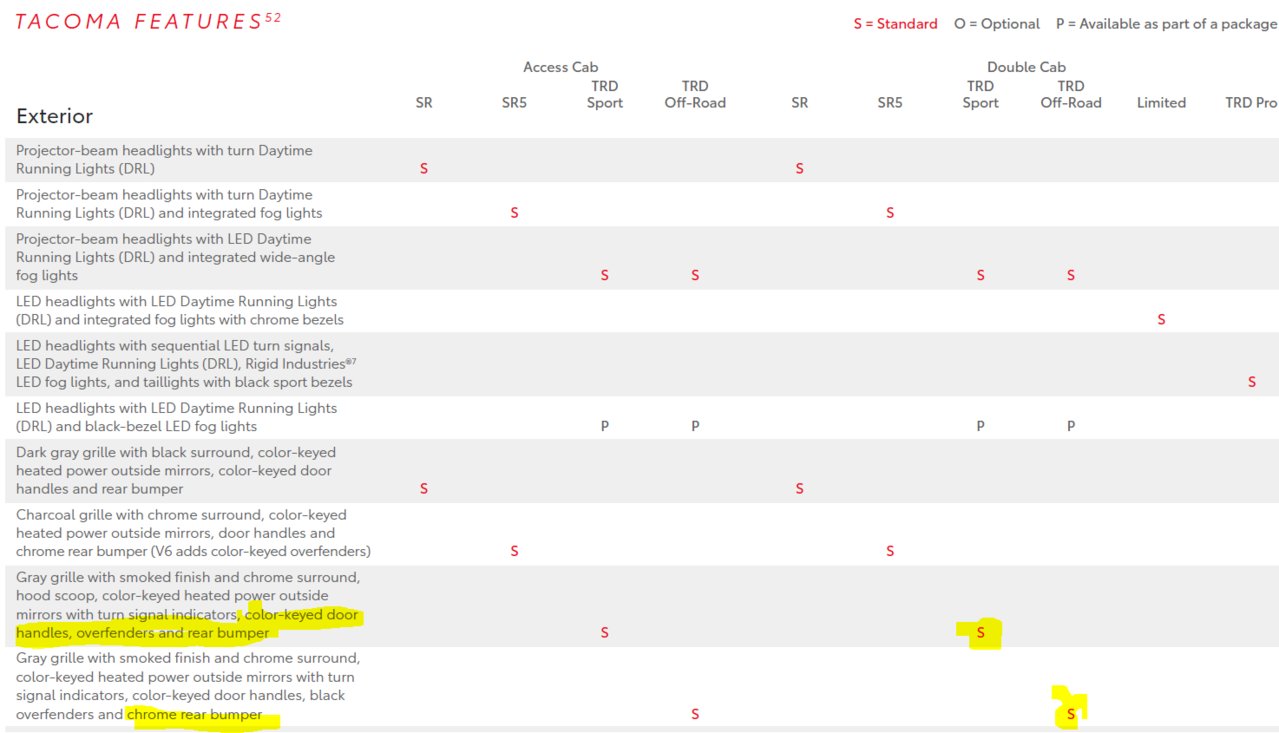Viewport: 1279px width, 733px height.
Task: Click the feature text mentioning "chrome bezels"
Action: pyautogui.click(x=180, y=311)
